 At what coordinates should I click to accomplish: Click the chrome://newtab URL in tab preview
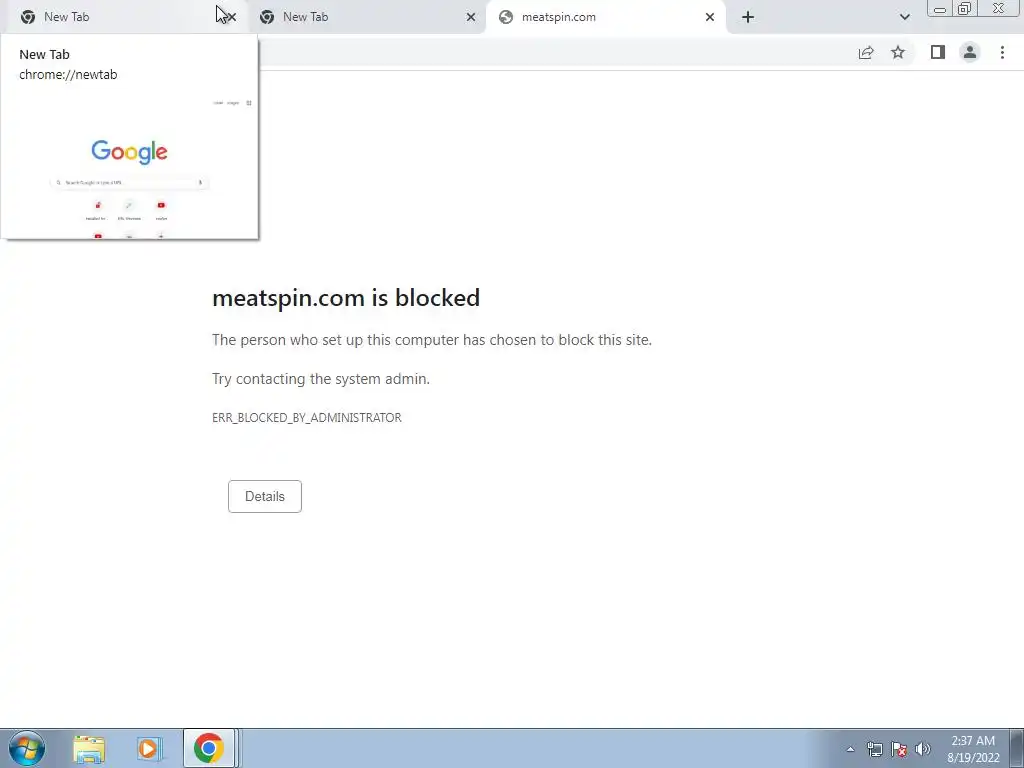coord(69,74)
